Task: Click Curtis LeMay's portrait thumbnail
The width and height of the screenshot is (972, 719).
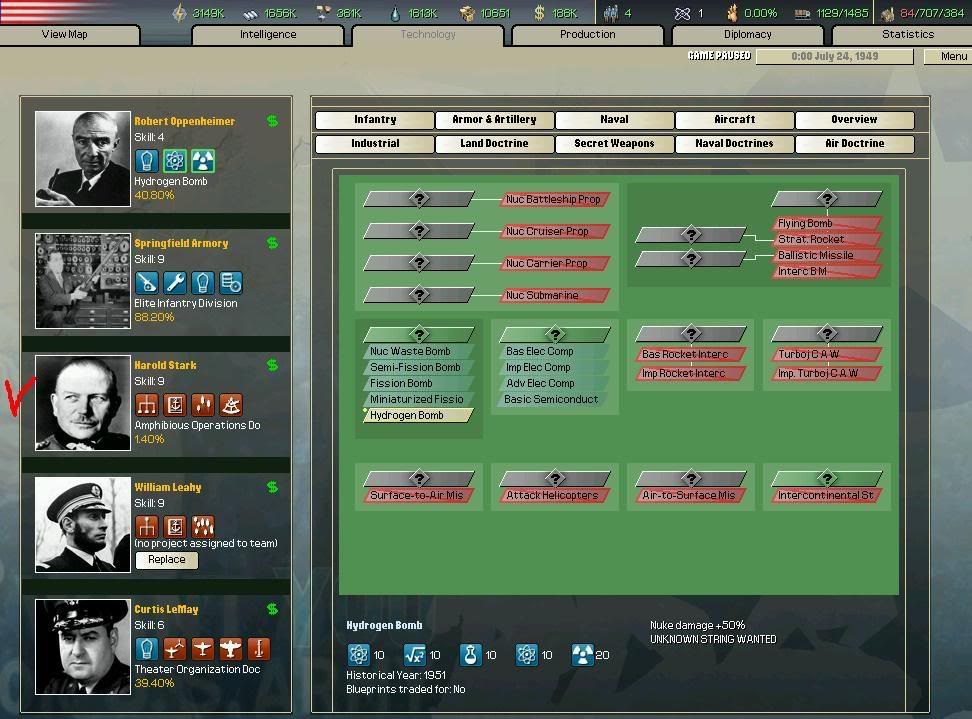Action: (x=82, y=646)
